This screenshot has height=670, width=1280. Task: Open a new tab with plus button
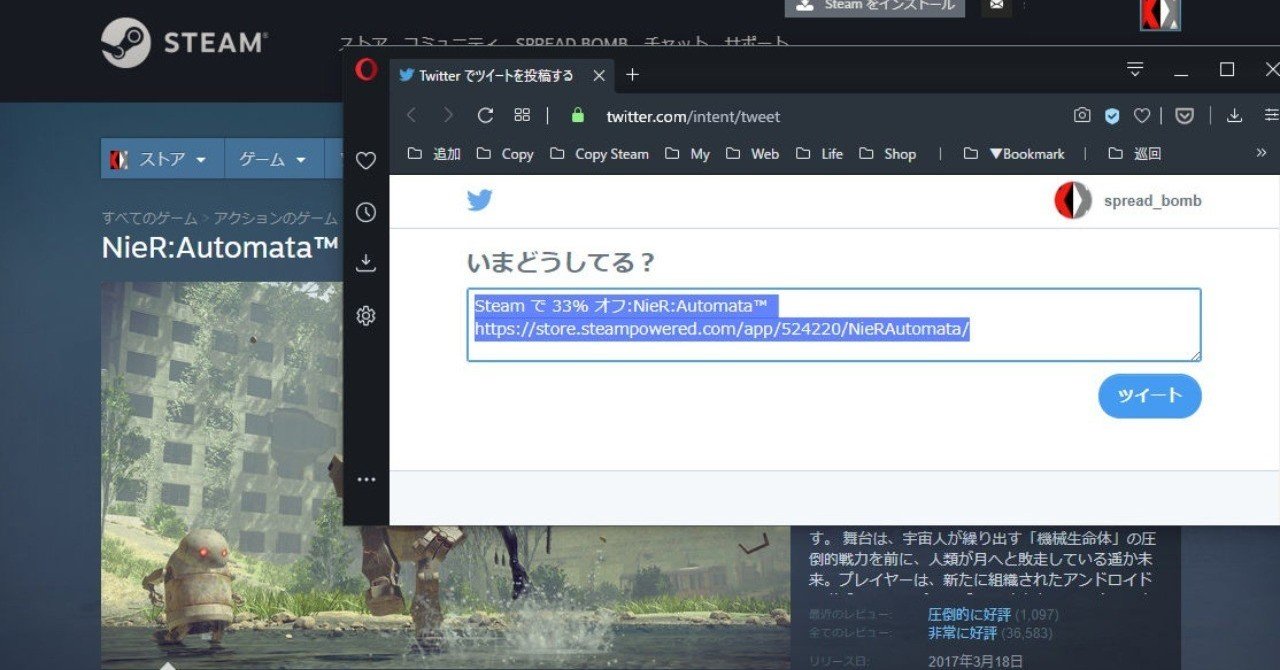click(x=632, y=75)
